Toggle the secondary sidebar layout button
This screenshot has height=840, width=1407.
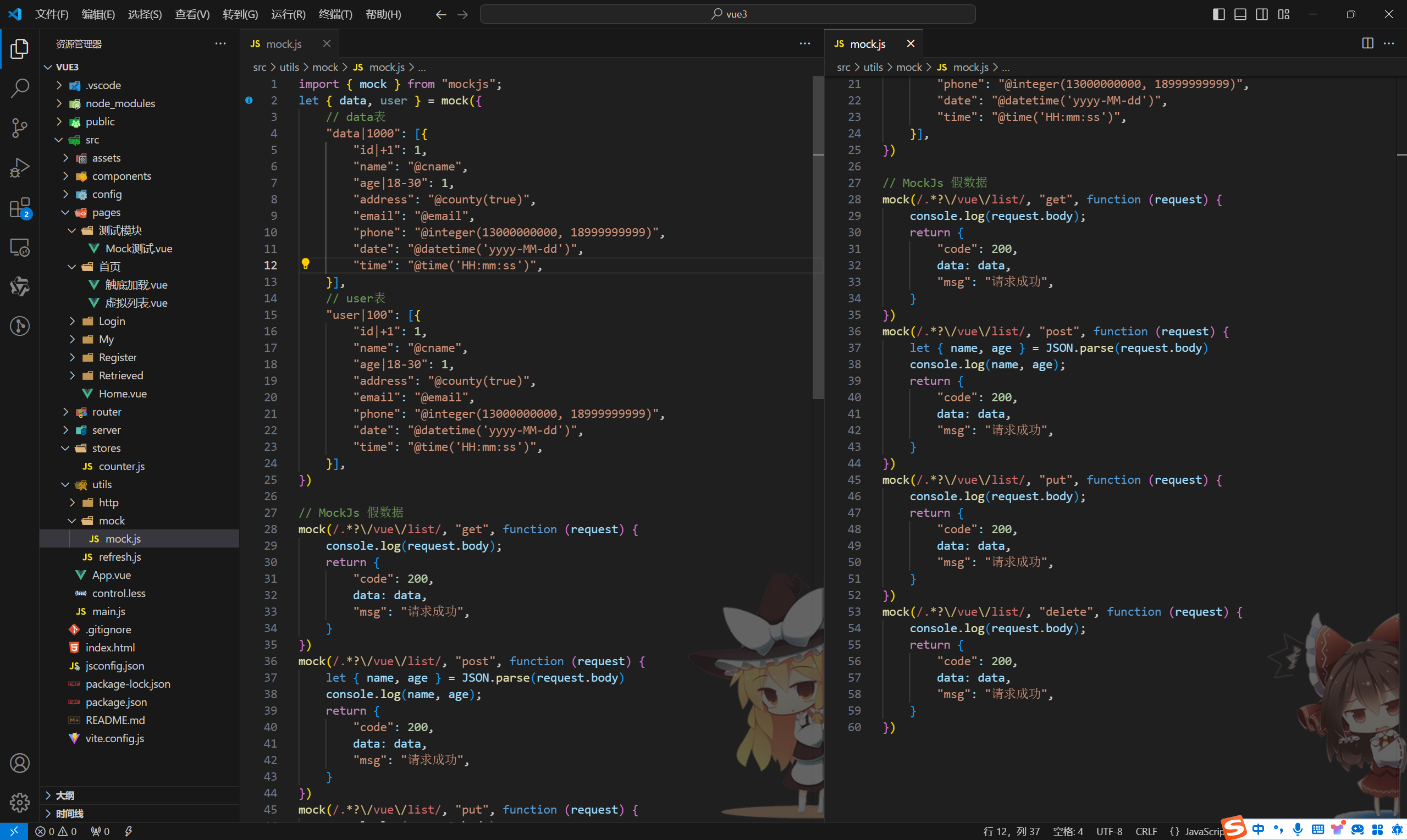tap(1261, 14)
